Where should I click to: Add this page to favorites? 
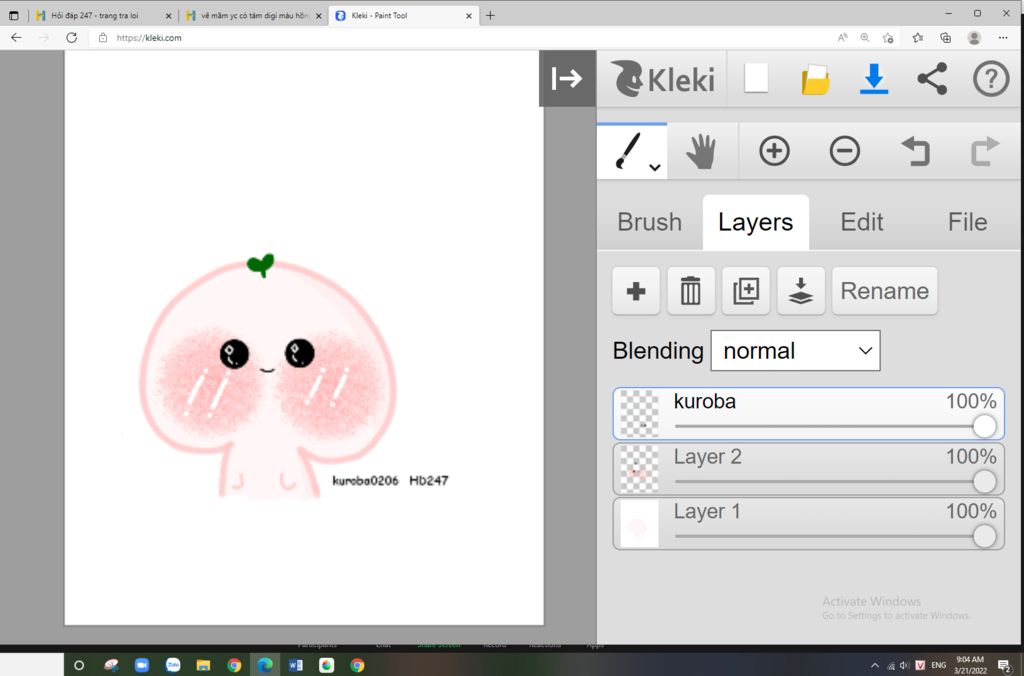pos(888,38)
